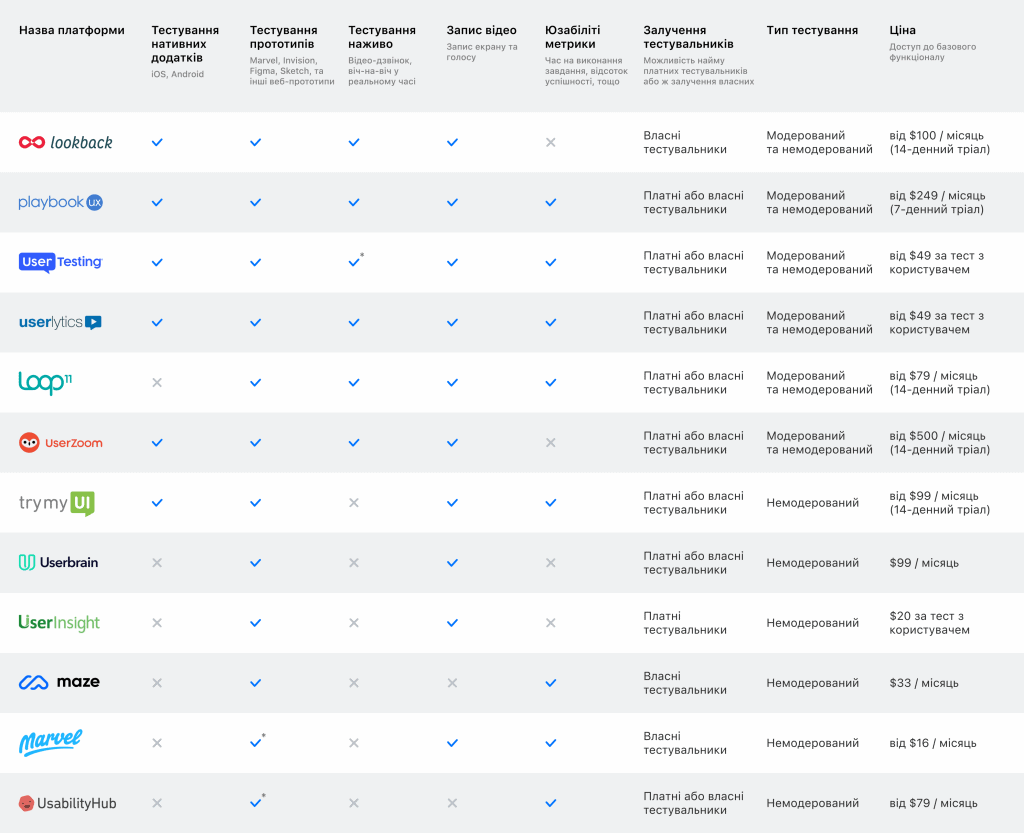The height and width of the screenshot is (833, 1024).
Task: Select the "Юзабіліті метрики" column header
Action: pyautogui.click(x=573, y=37)
